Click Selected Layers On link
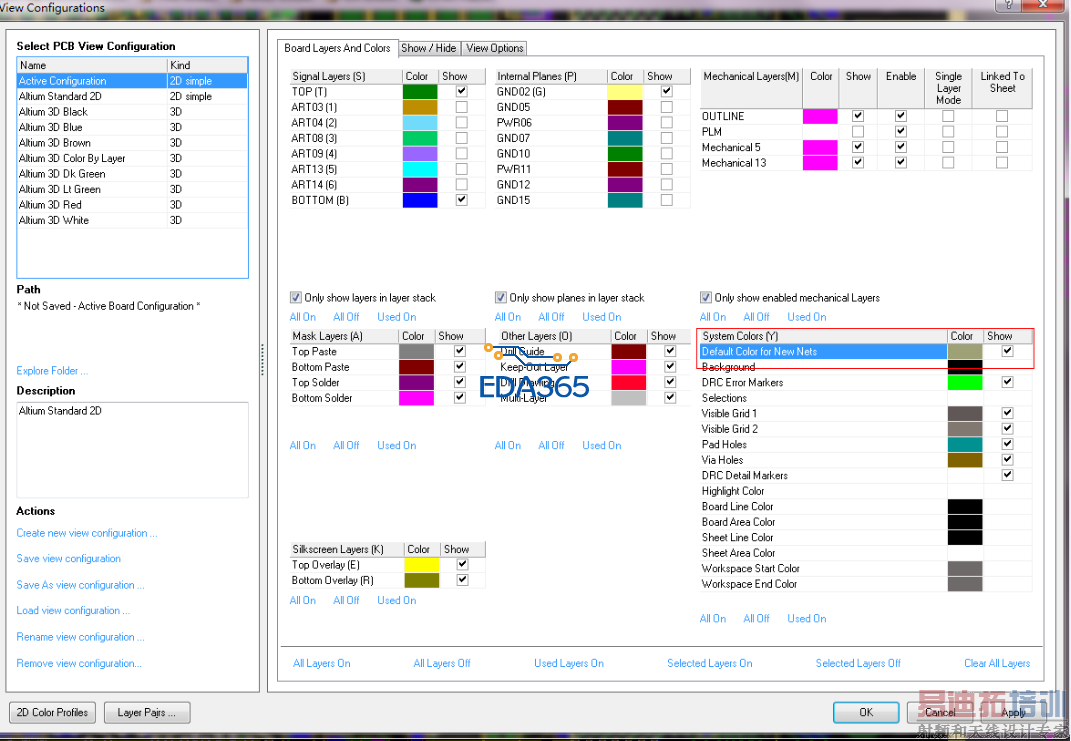This screenshot has height=741, width=1071. click(710, 664)
